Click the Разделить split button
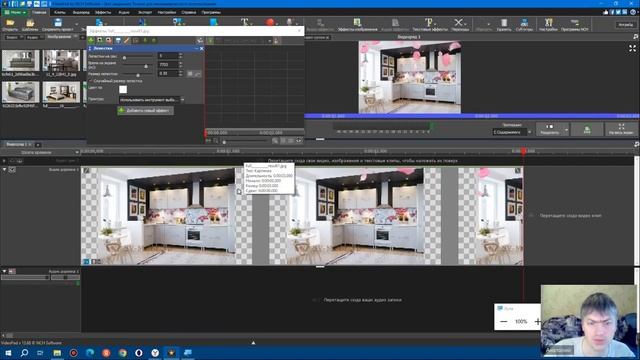This screenshot has height=360, width=640. click(x=549, y=129)
